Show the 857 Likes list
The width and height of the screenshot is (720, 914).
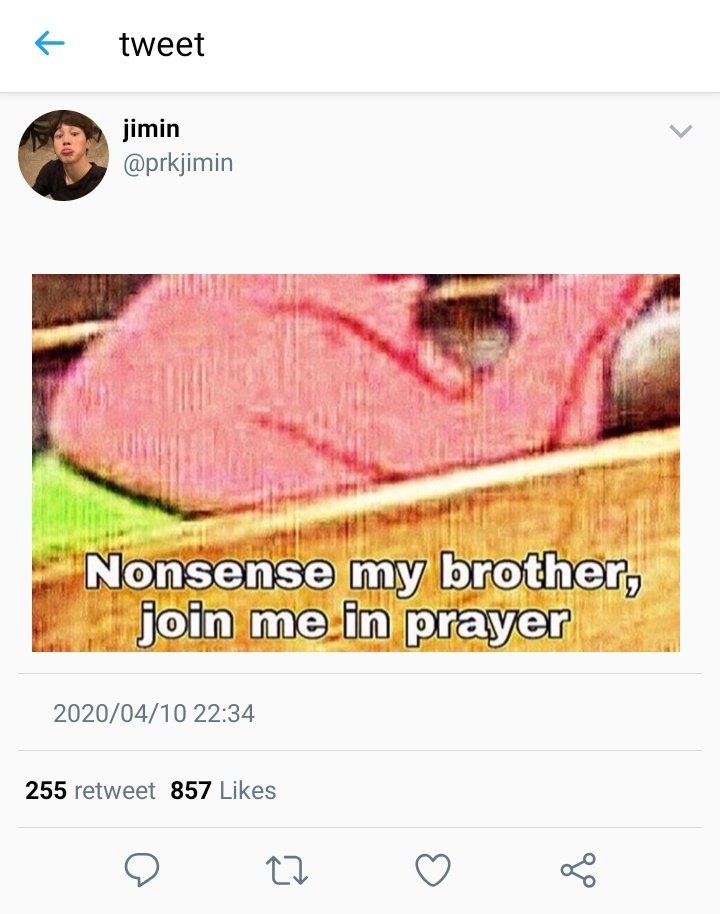(x=223, y=790)
